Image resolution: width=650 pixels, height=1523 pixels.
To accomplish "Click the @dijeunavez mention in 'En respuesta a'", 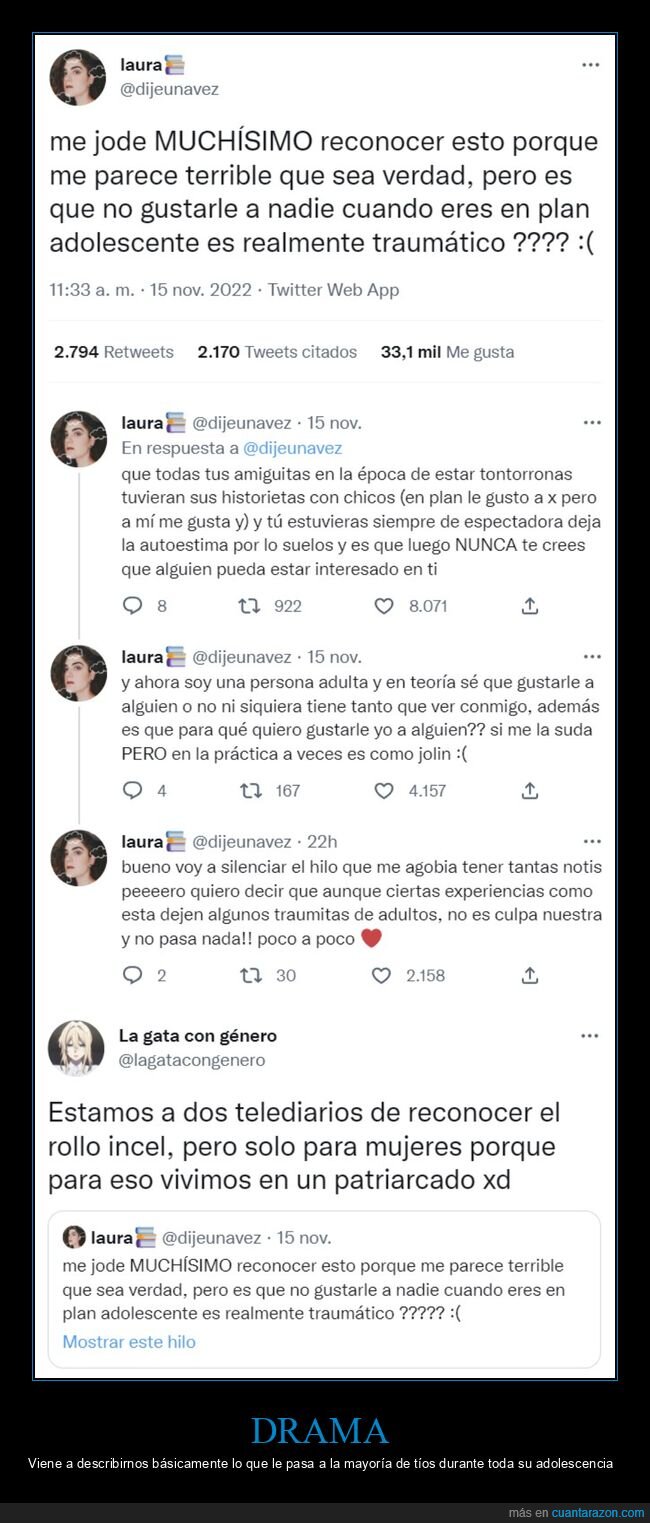I will pyautogui.click(x=290, y=448).
